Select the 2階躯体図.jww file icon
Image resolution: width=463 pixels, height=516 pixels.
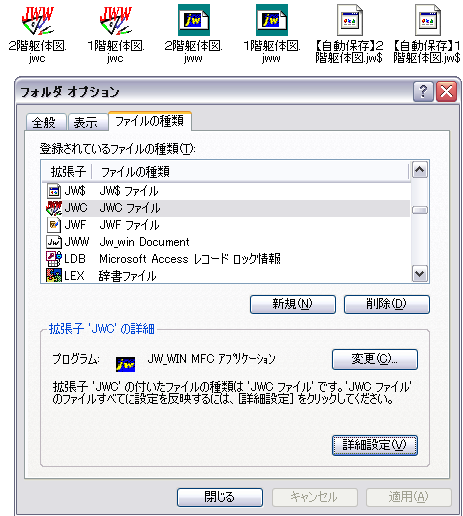pos(194,20)
